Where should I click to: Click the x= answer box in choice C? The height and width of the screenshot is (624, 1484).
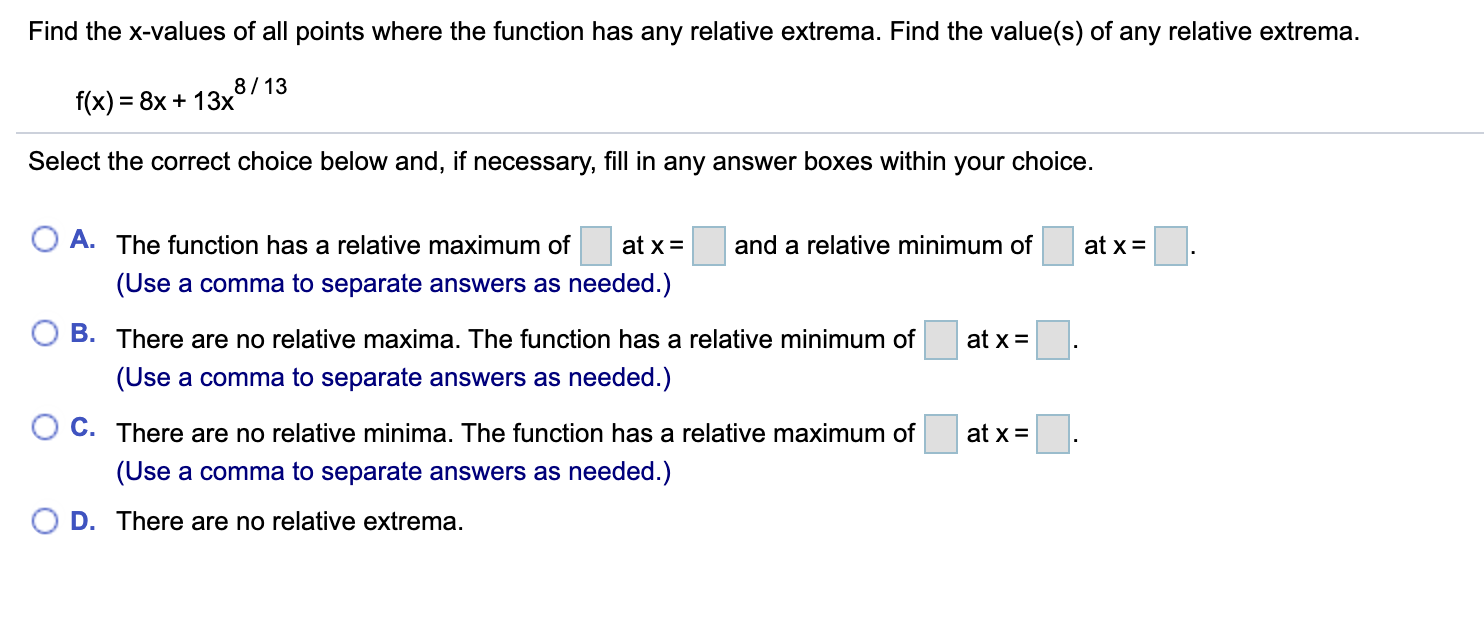(x=1051, y=433)
